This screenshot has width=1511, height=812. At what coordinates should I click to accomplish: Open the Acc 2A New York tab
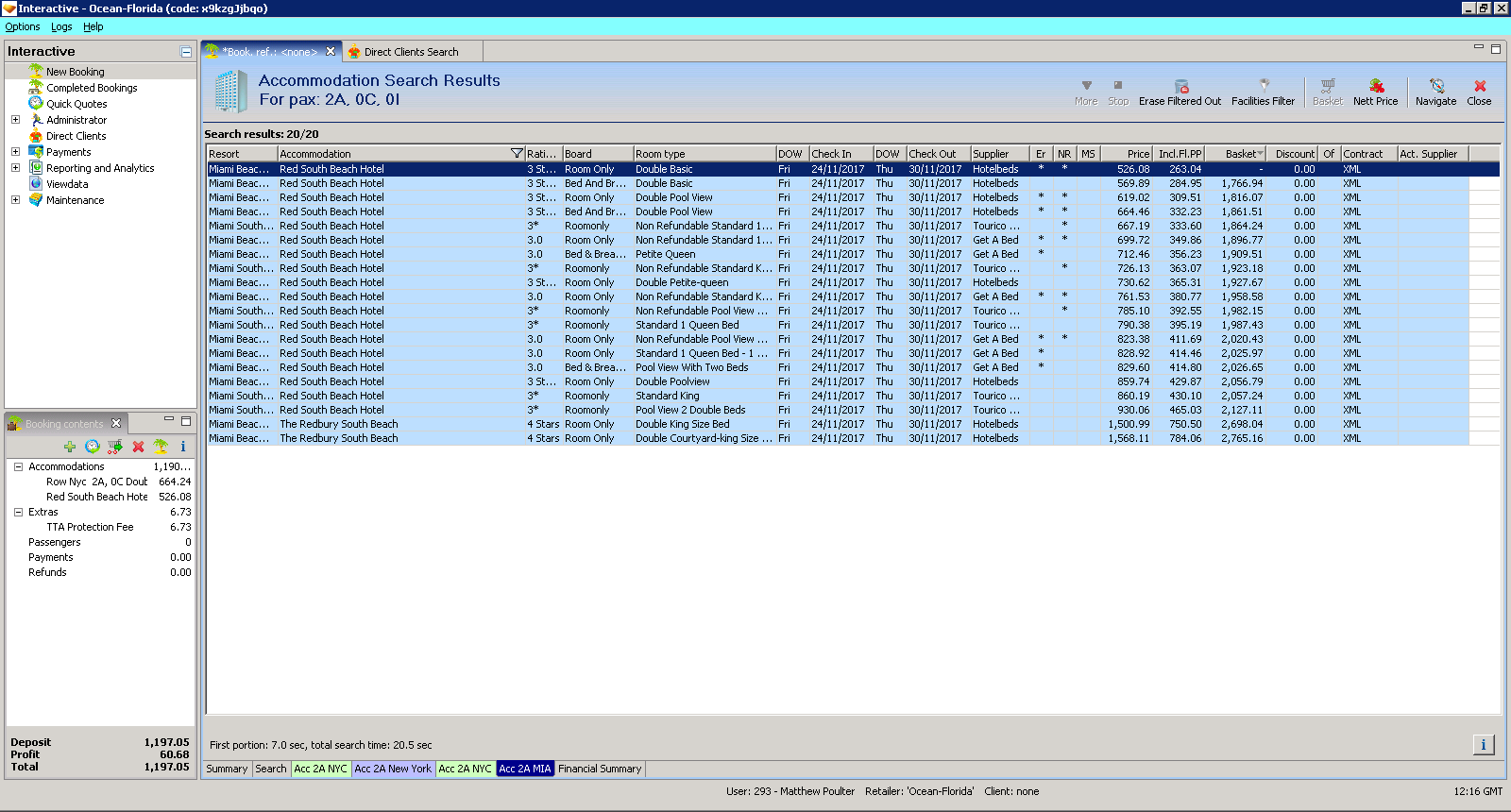tap(393, 769)
